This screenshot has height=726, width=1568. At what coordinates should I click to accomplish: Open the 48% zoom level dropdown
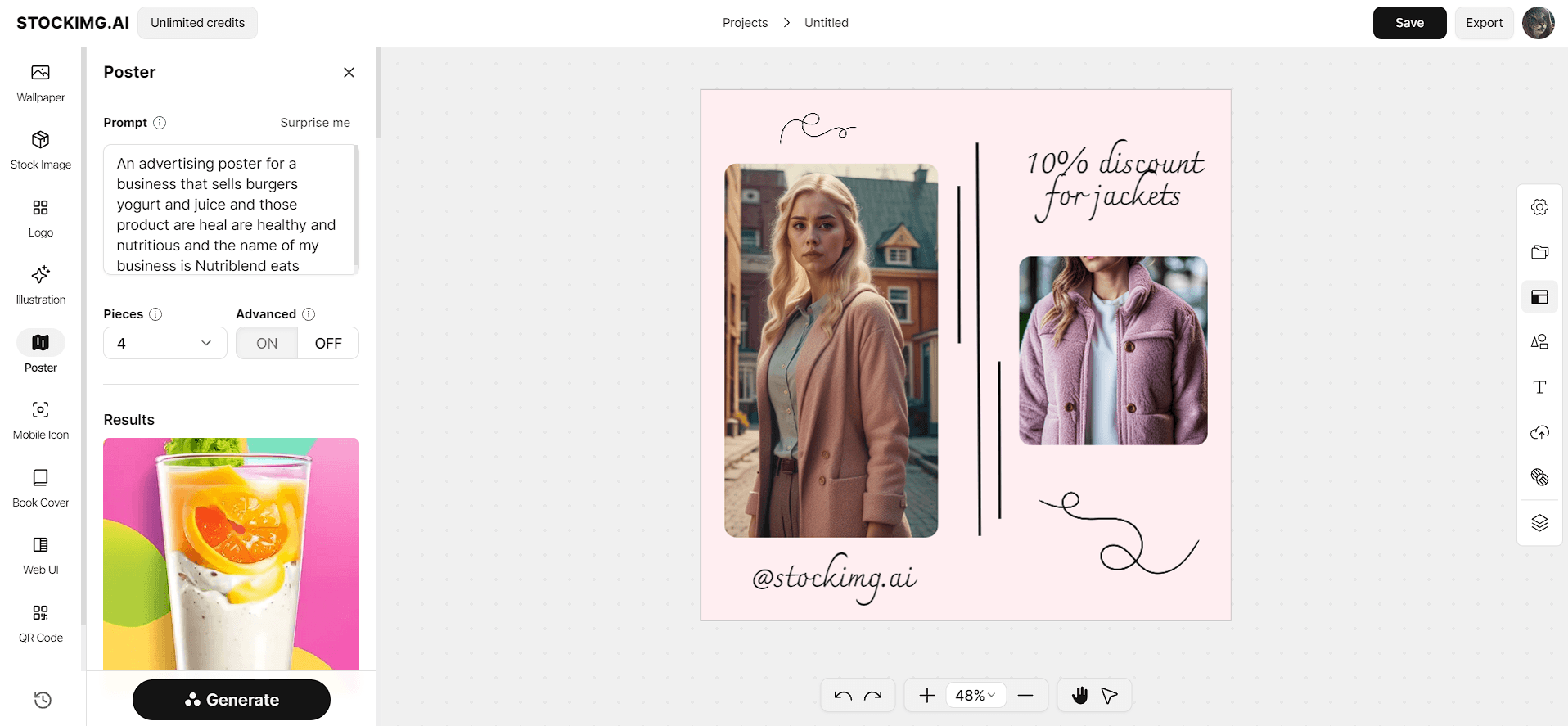pyautogui.click(x=975, y=696)
